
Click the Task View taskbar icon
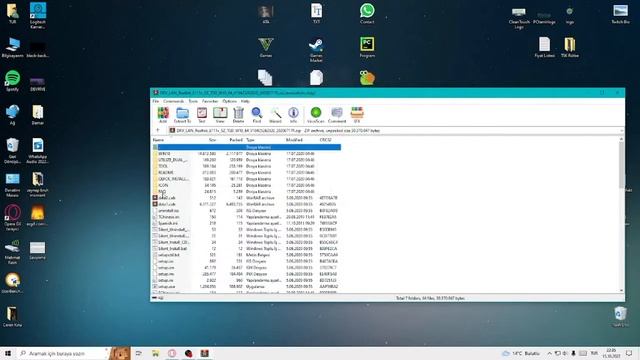[139, 353]
